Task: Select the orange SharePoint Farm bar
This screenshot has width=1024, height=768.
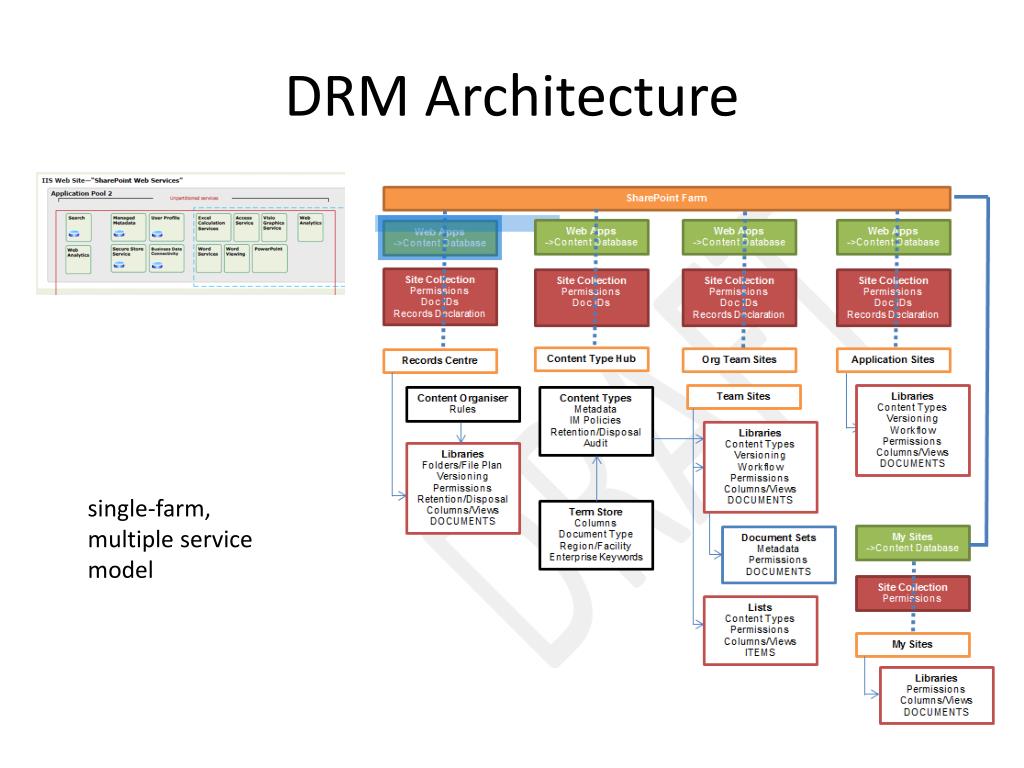Action: click(x=667, y=198)
